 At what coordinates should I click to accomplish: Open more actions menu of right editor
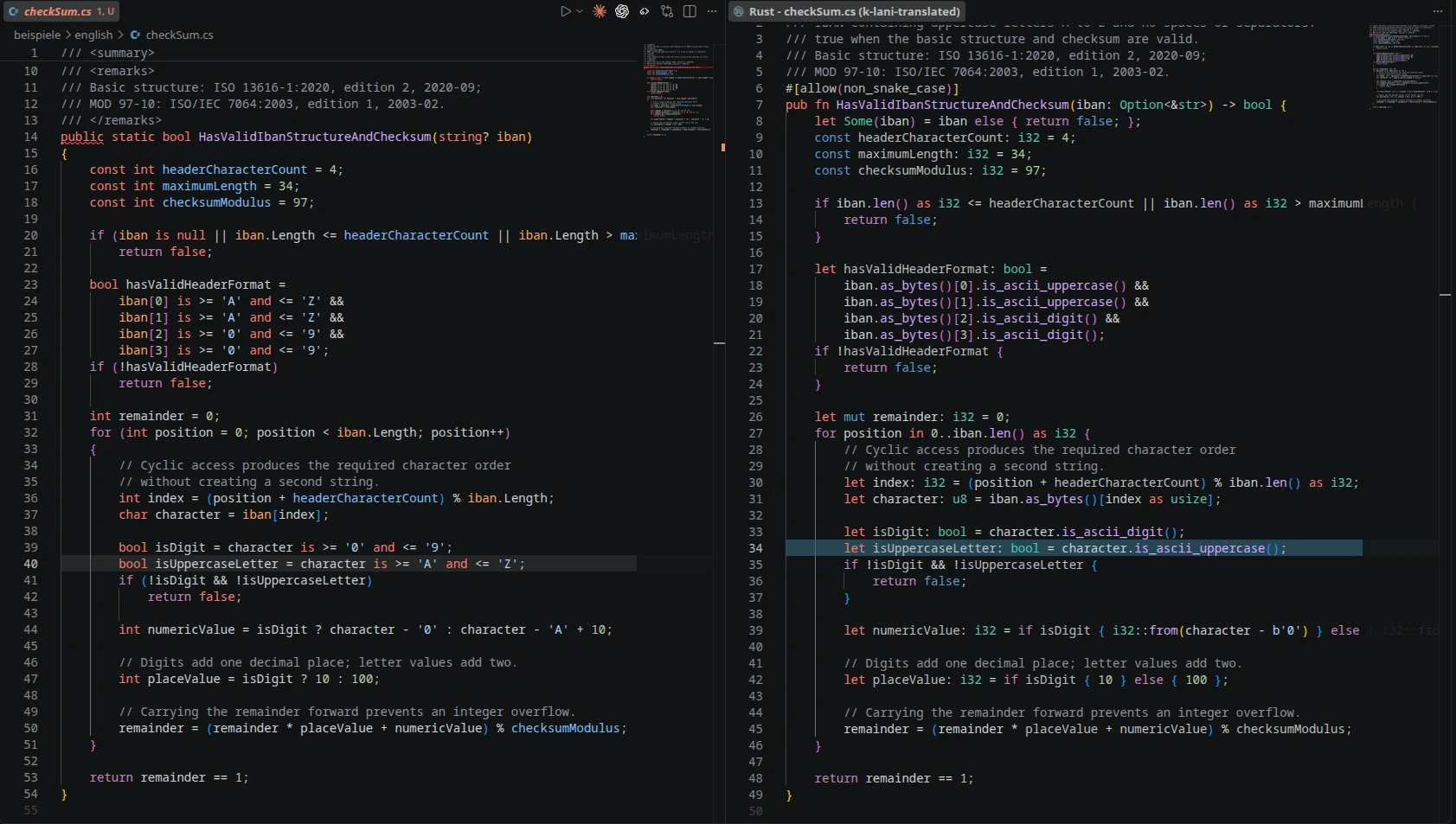pyautogui.click(x=1438, y=11)
